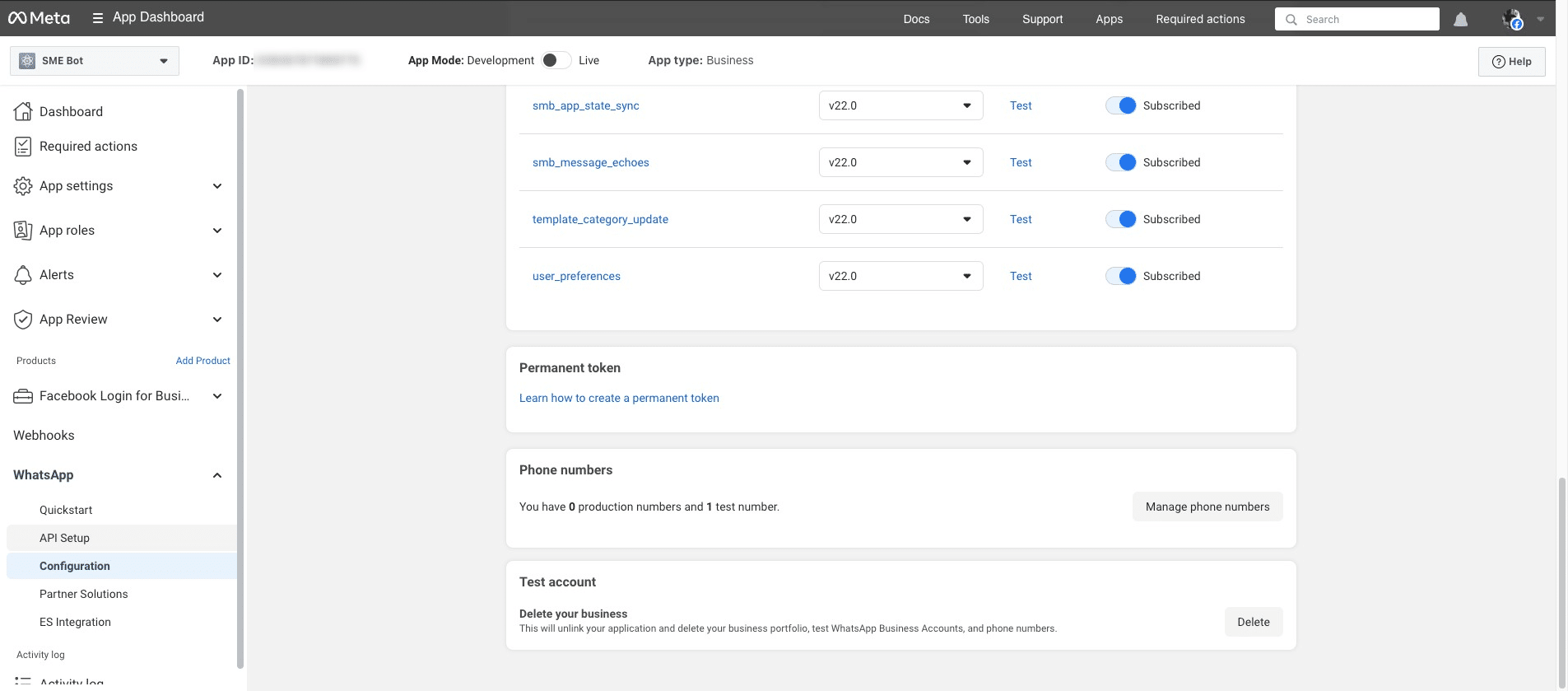Click the App roles badge icon

[23, 231]
